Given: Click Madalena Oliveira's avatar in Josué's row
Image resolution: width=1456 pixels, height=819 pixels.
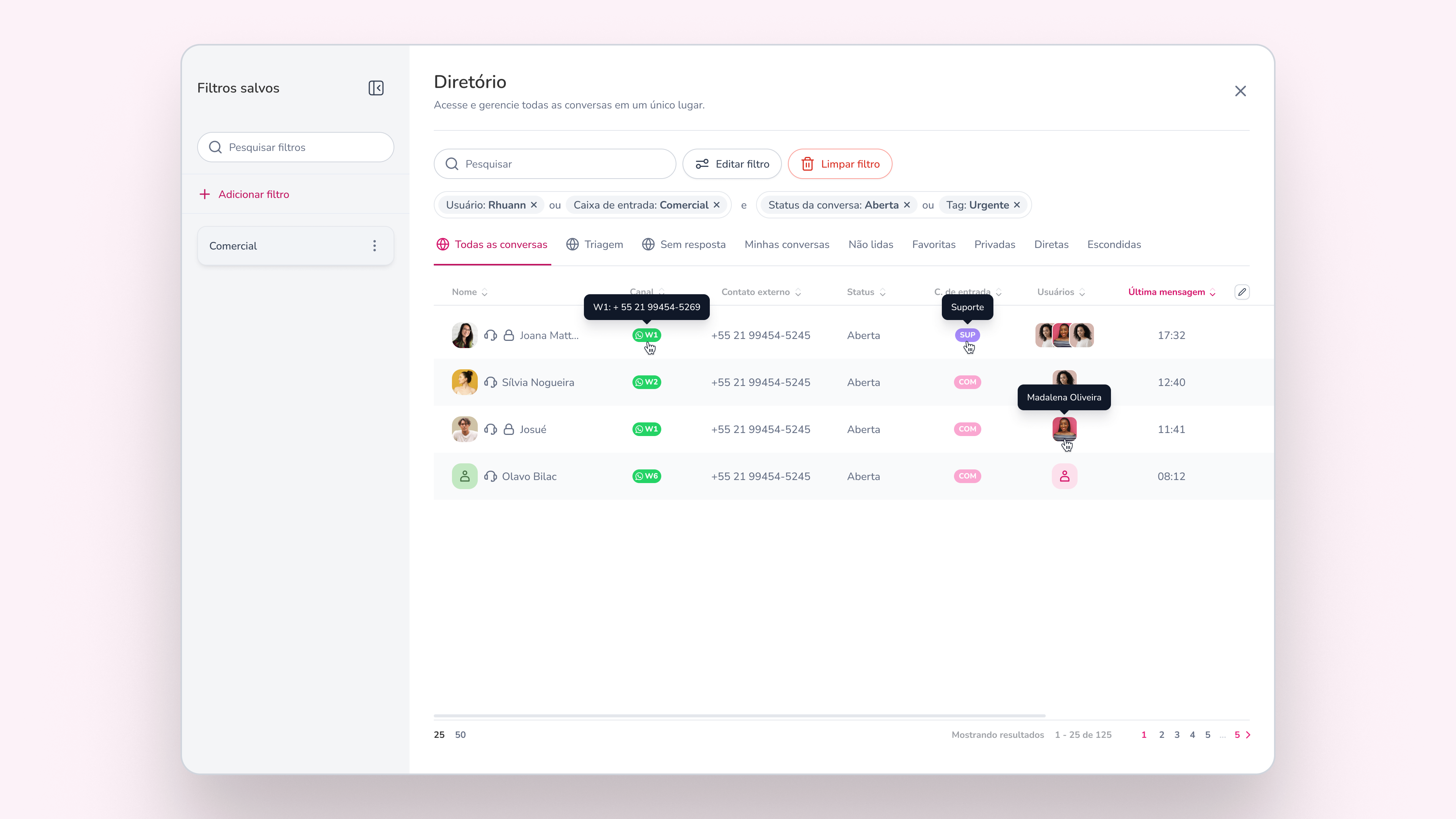Looking at the screenshot, I should tap(1064, 429).
